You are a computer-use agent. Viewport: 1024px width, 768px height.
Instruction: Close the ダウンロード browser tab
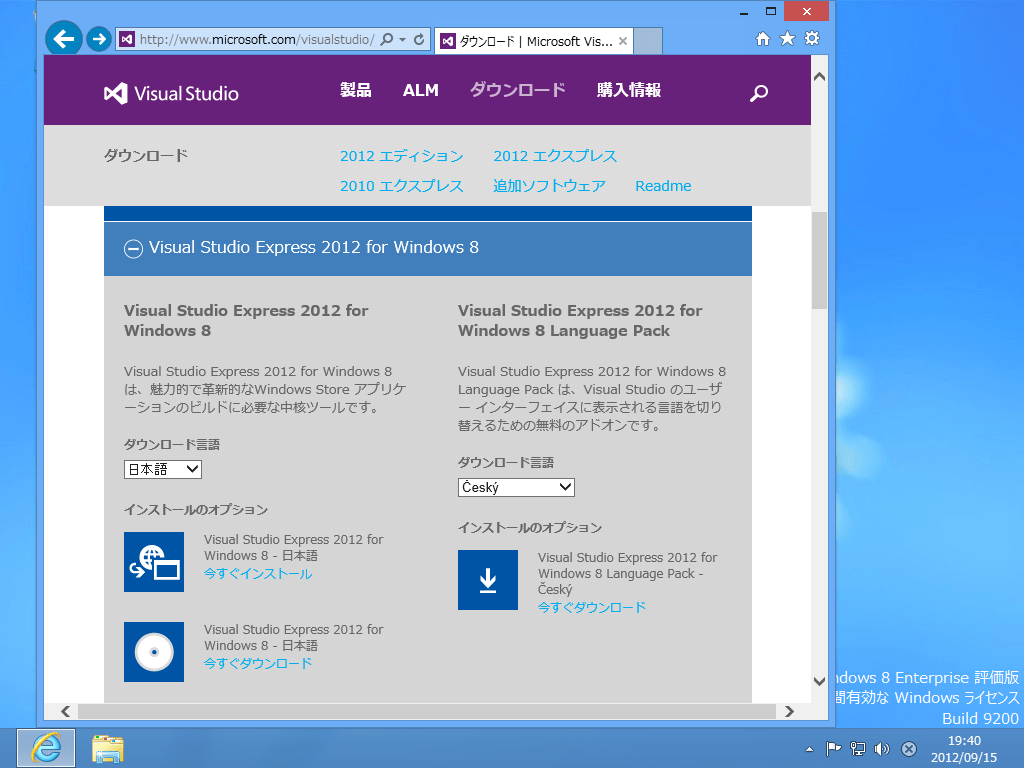click(x=622, y=41)
